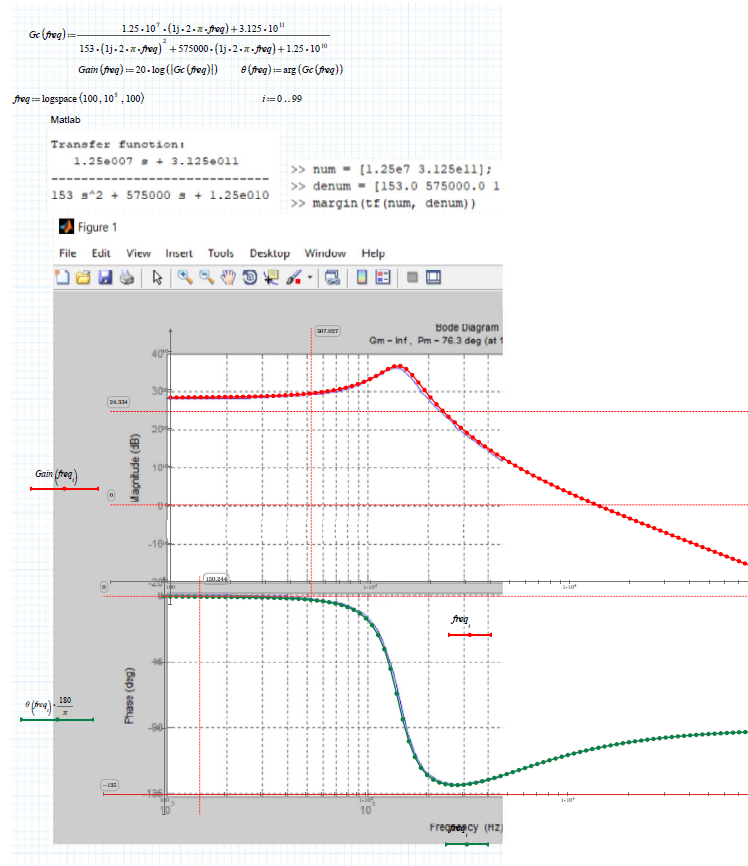
Task: Select the Brush data tool
Action: click(x=293, y=277)
